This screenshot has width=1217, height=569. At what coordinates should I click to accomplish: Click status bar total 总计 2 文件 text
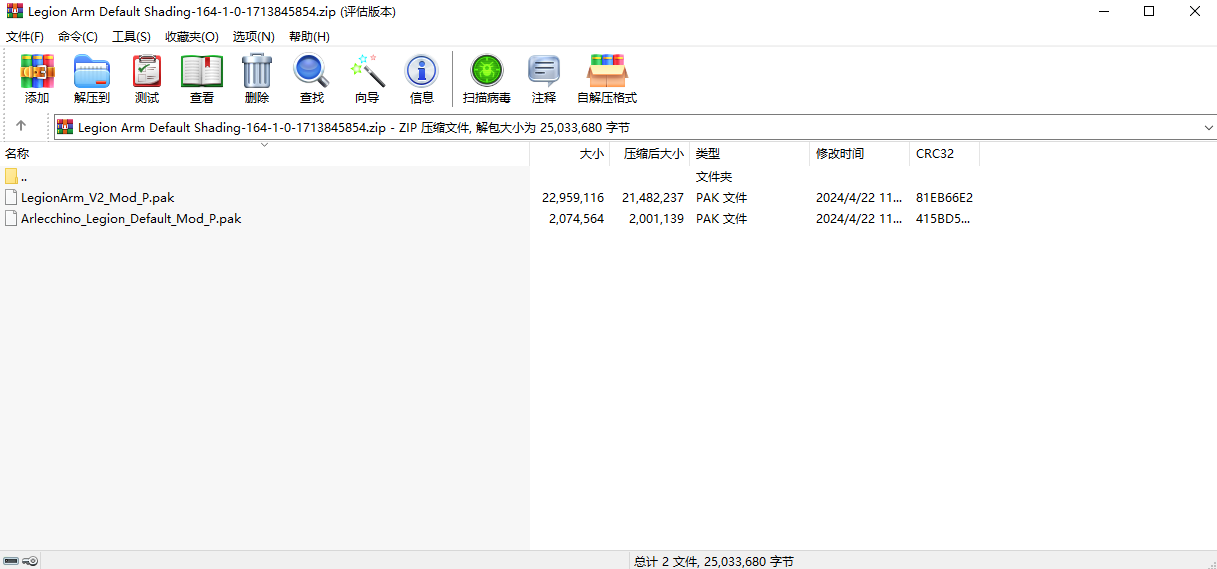click(x=714, y=561)
